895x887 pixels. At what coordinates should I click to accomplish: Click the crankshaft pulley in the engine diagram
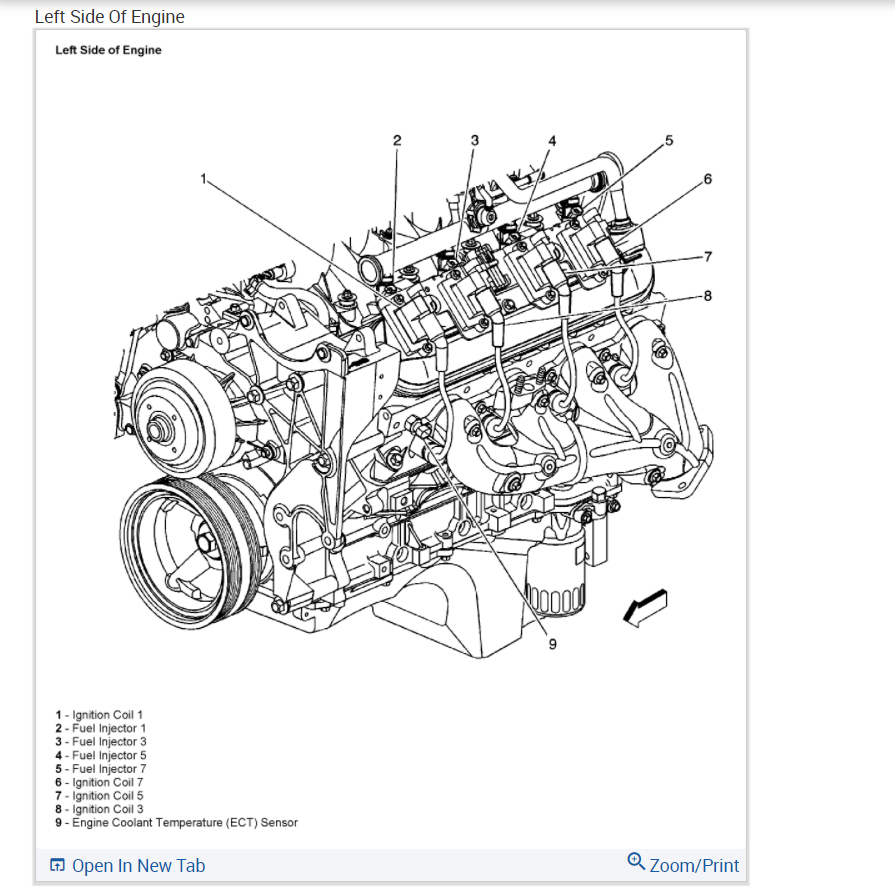coord(192,553)
